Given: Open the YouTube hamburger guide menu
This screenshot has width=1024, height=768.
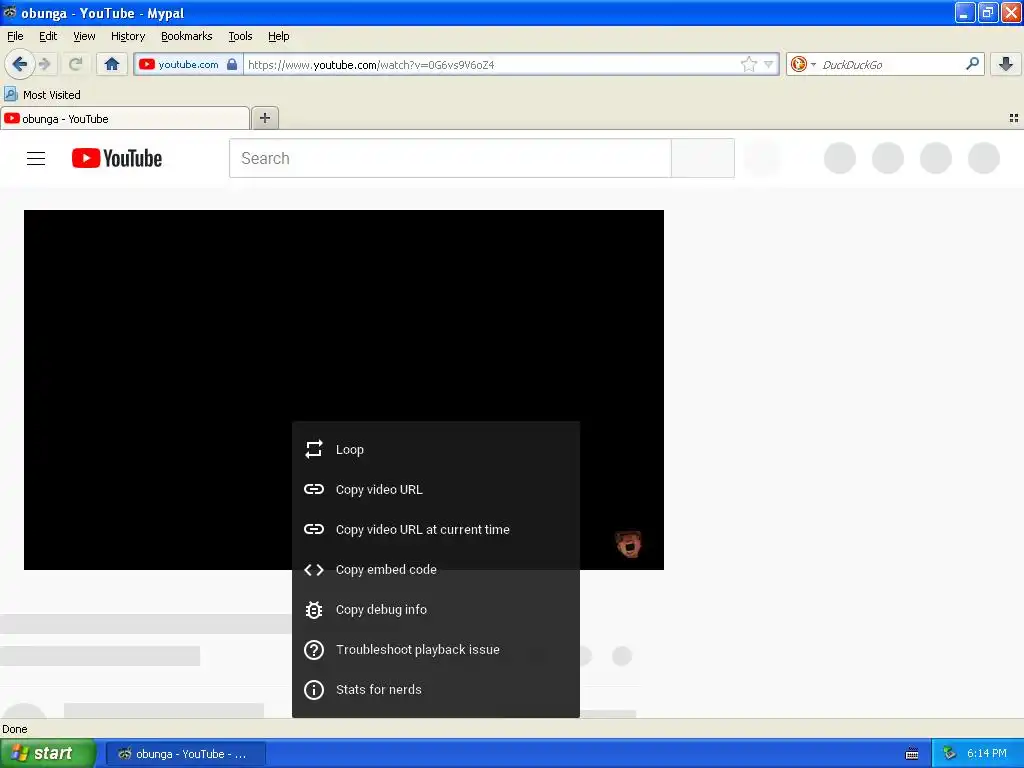Looking at the screenshot, I should 36,158.
